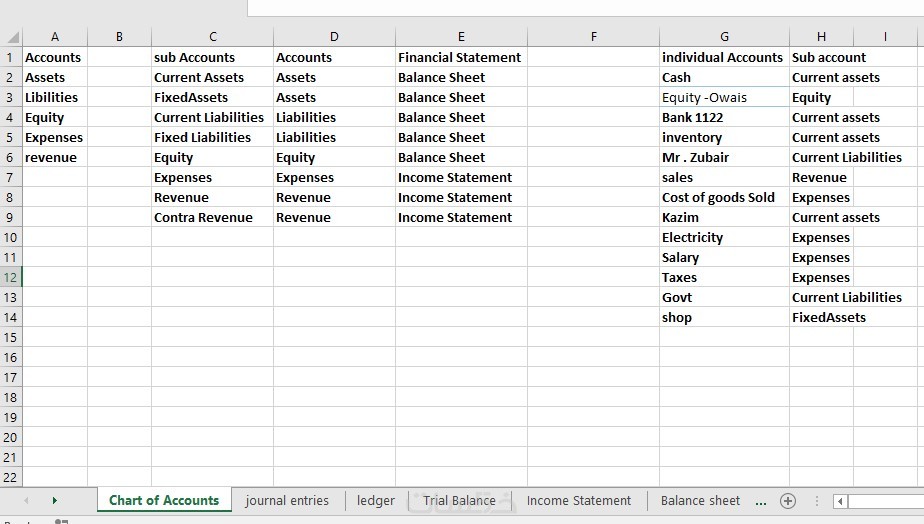This screenshot has width=924, height=524.
Task: Add a new sheet with plus icon
Action: click(x=788, y=501)
